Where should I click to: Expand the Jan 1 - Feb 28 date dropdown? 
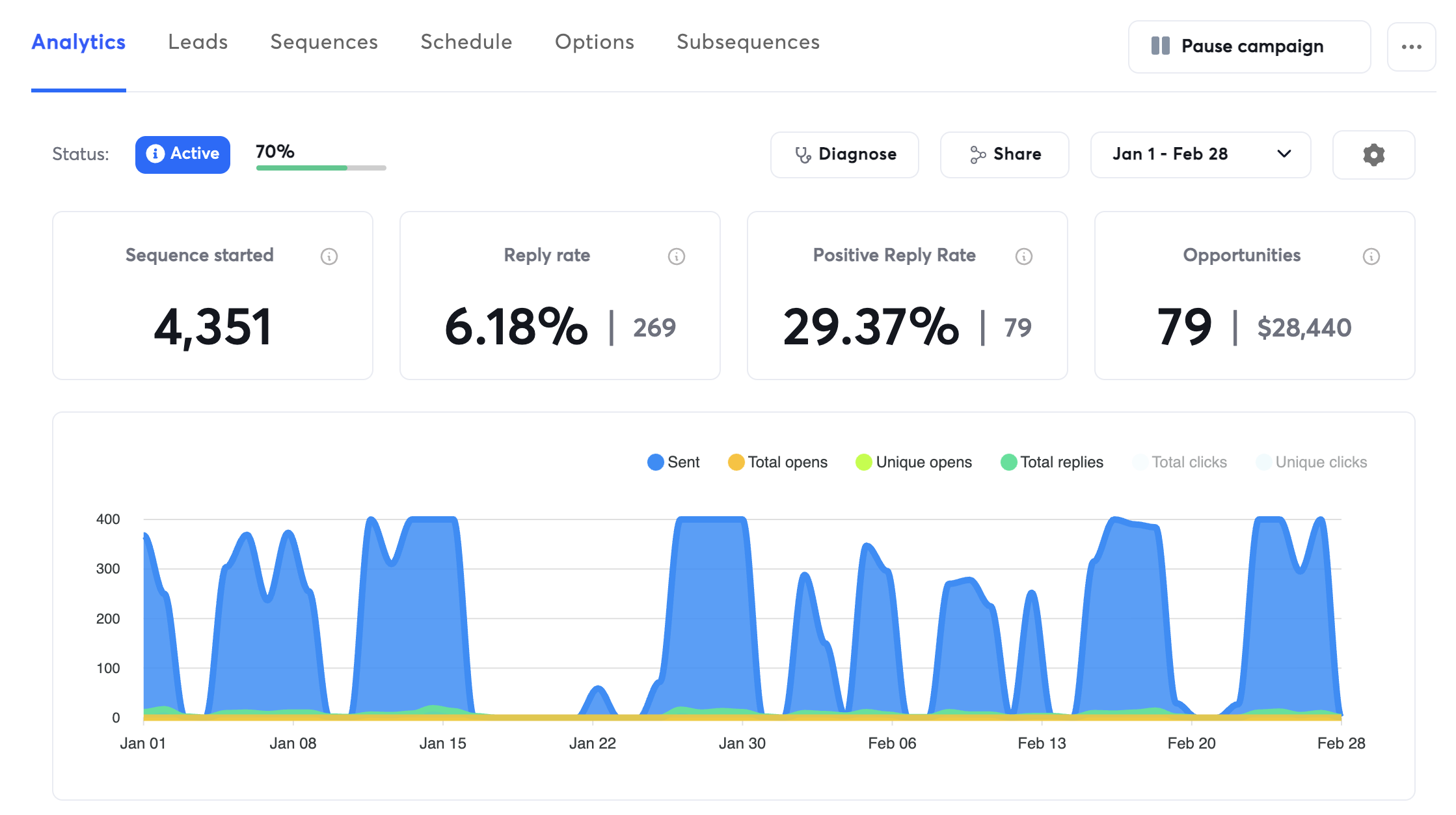click(x=1170, y=154)
